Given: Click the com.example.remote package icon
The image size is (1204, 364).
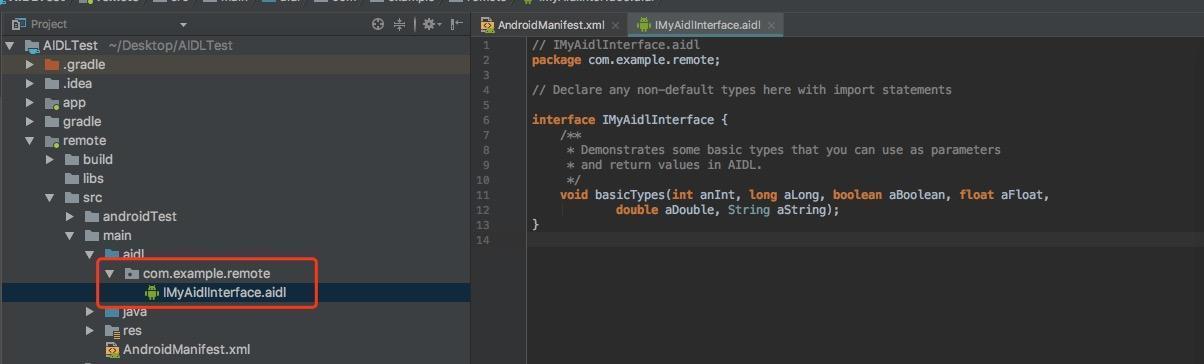Looking at the screenshot, I should click(x=132, y=274).
